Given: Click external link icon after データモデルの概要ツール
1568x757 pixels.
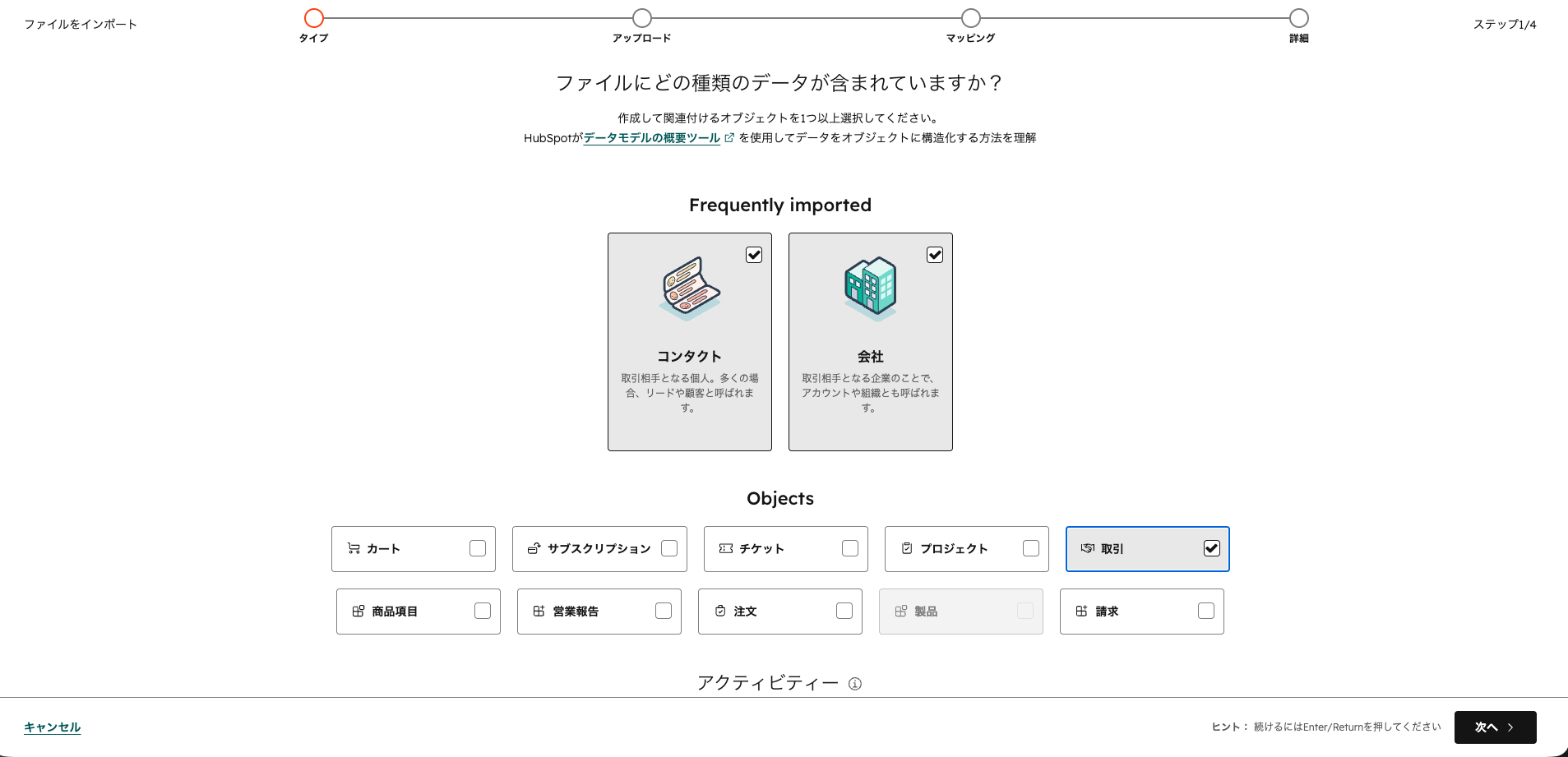Looking at the screenshot, I should (729, 138).
